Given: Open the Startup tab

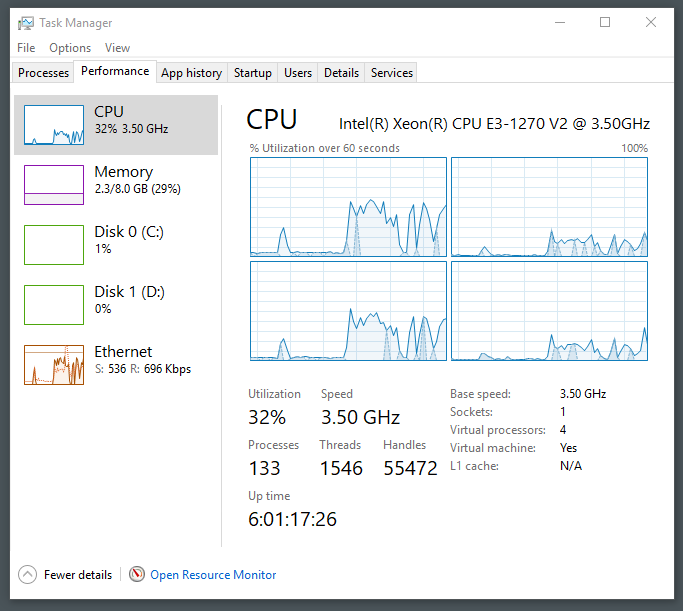Looking at the screenshot, I should tap(253, 73).
